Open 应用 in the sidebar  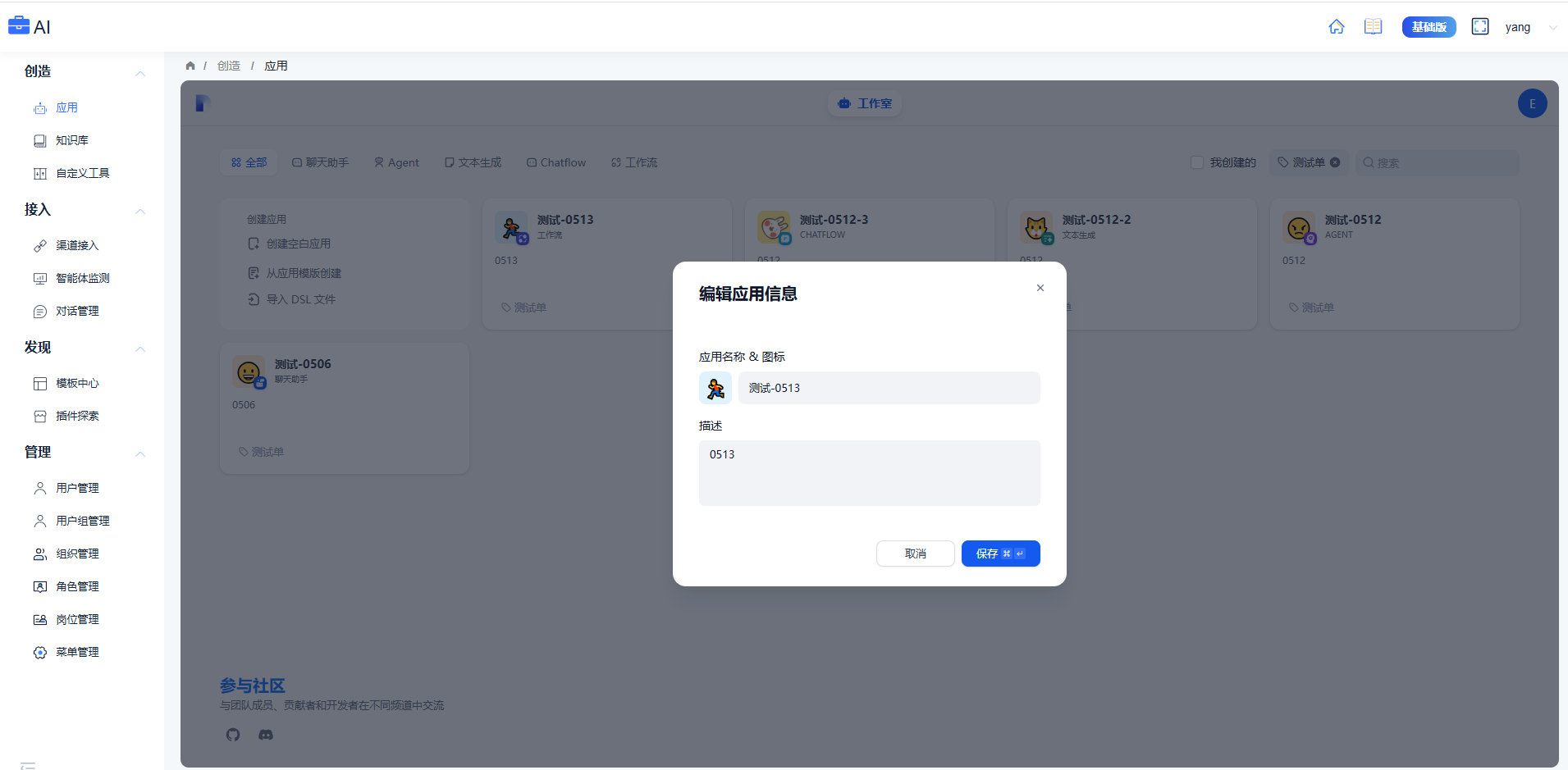(66, 107)
